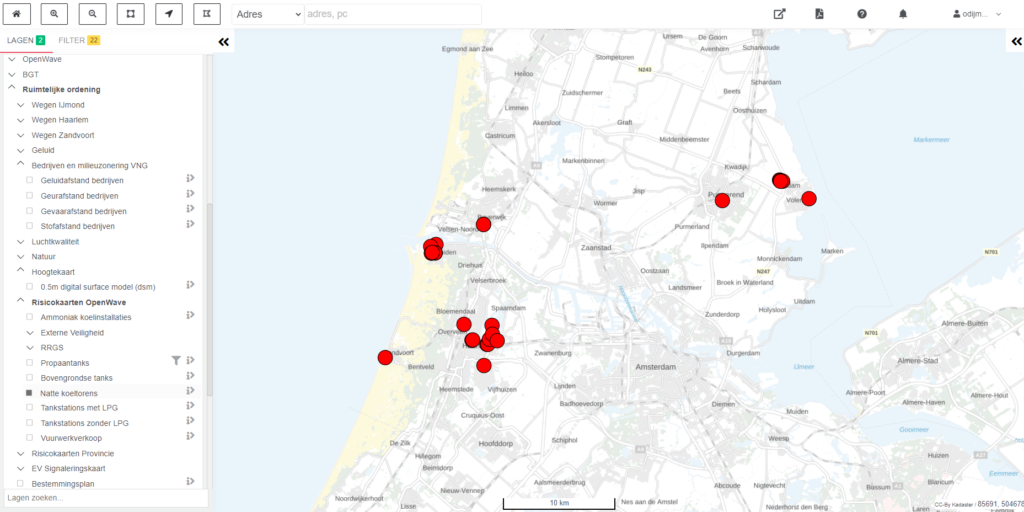Expand the OpenWave layer group

(x=11, y=59)
